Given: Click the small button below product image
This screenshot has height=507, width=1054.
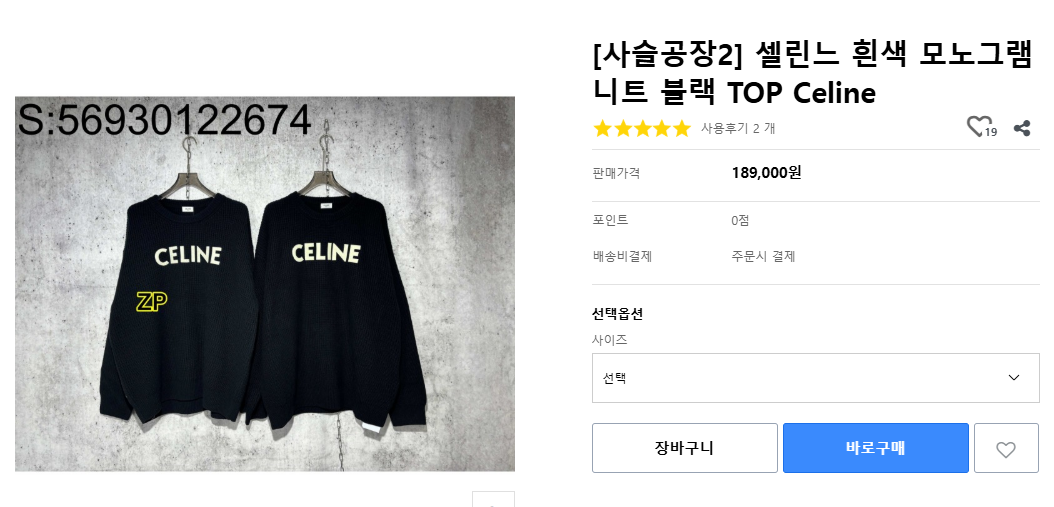Looking at the screenshot, I should [493, 499].
